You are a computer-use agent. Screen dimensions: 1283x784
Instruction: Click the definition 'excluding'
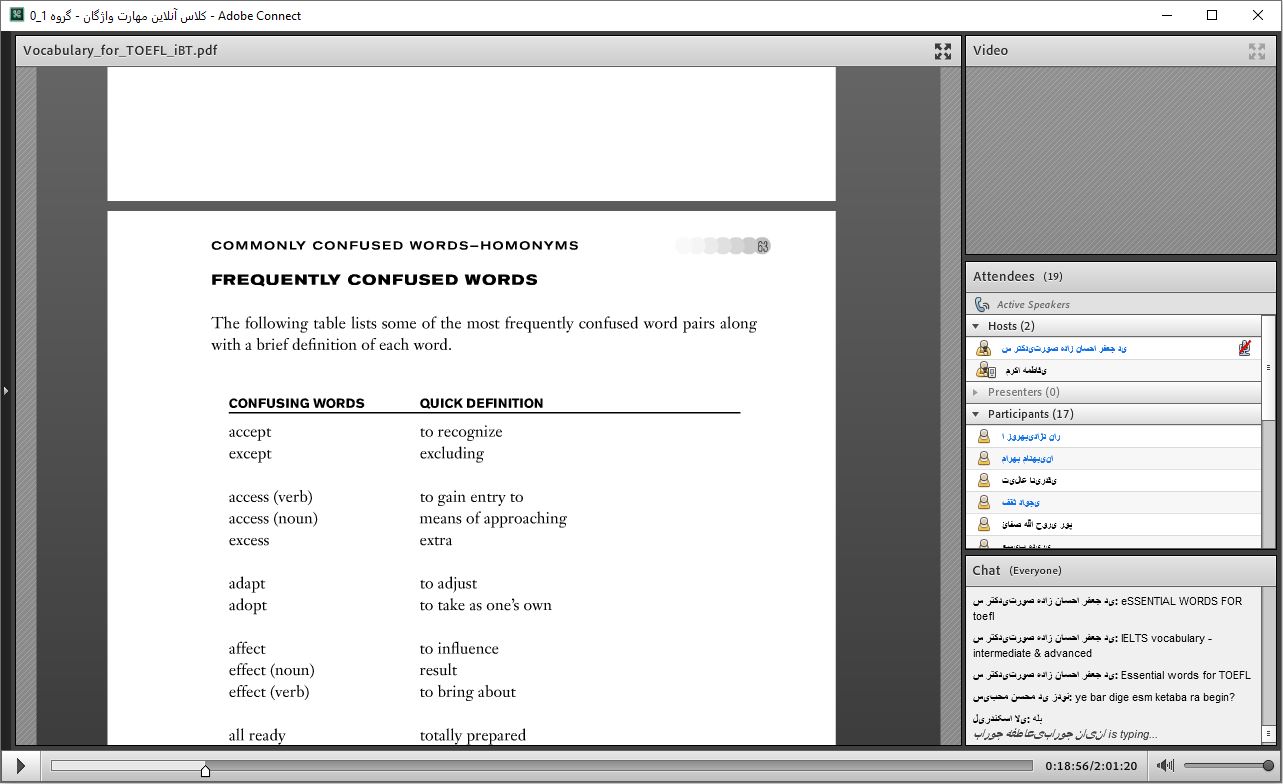click(x=452, y=454)
